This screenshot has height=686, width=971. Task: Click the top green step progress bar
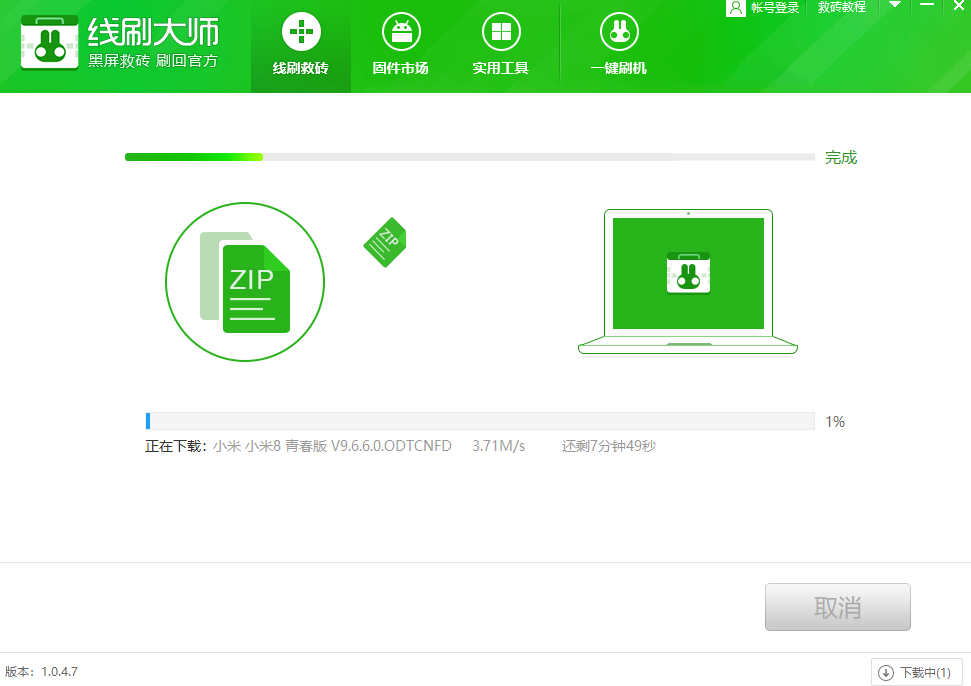point(469,157)
